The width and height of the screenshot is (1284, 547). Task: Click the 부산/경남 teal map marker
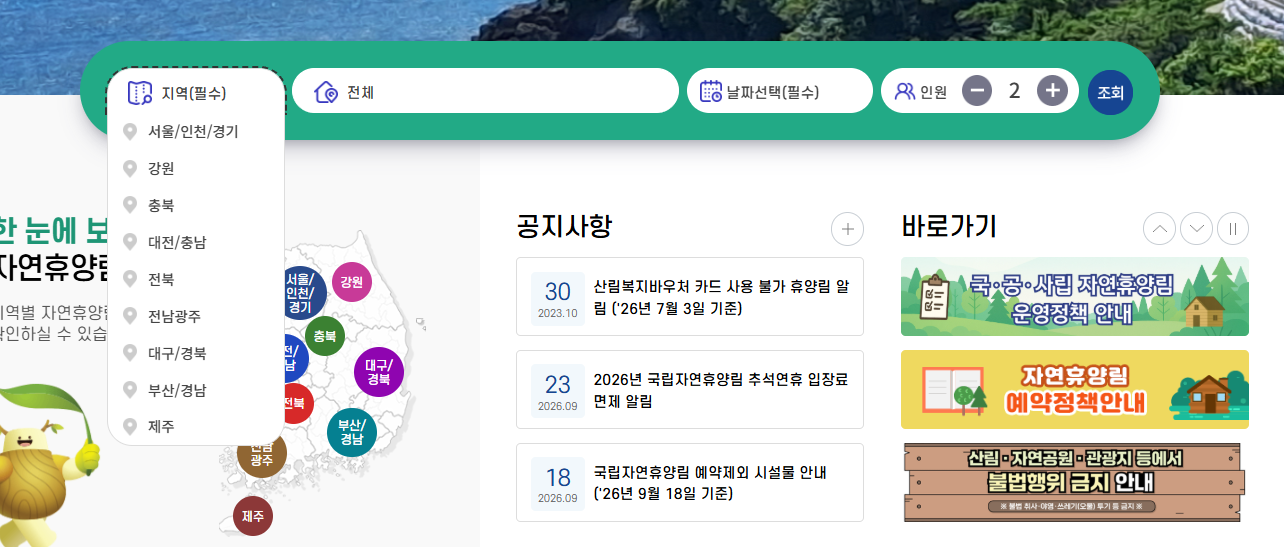pyautogui.click(x=351, y=432)
